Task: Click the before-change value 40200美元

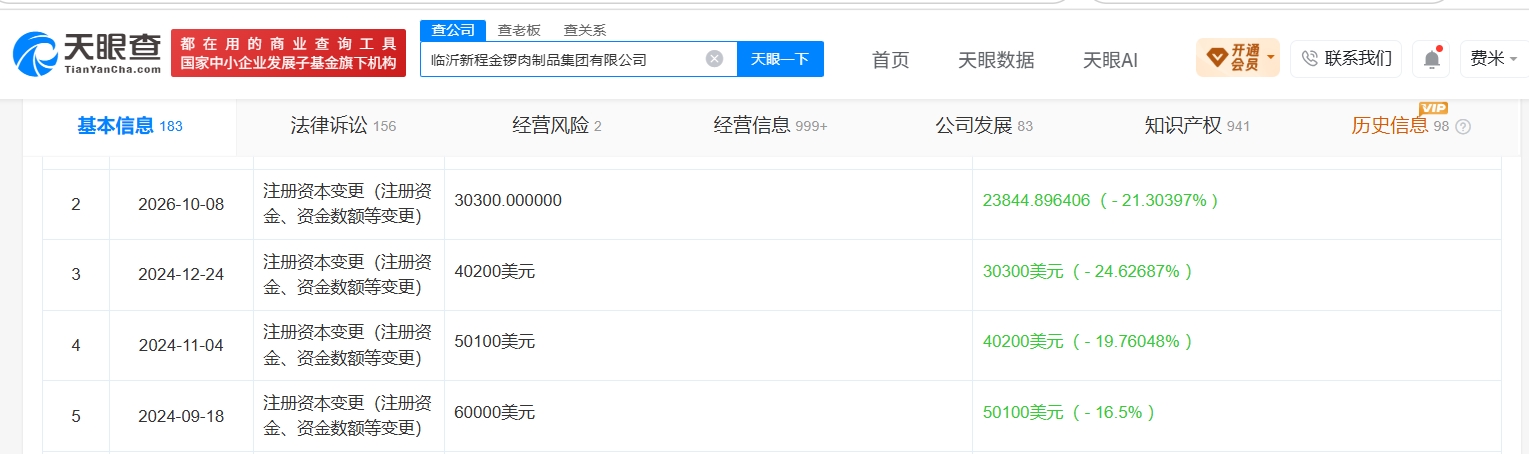Action: [494, 271]
